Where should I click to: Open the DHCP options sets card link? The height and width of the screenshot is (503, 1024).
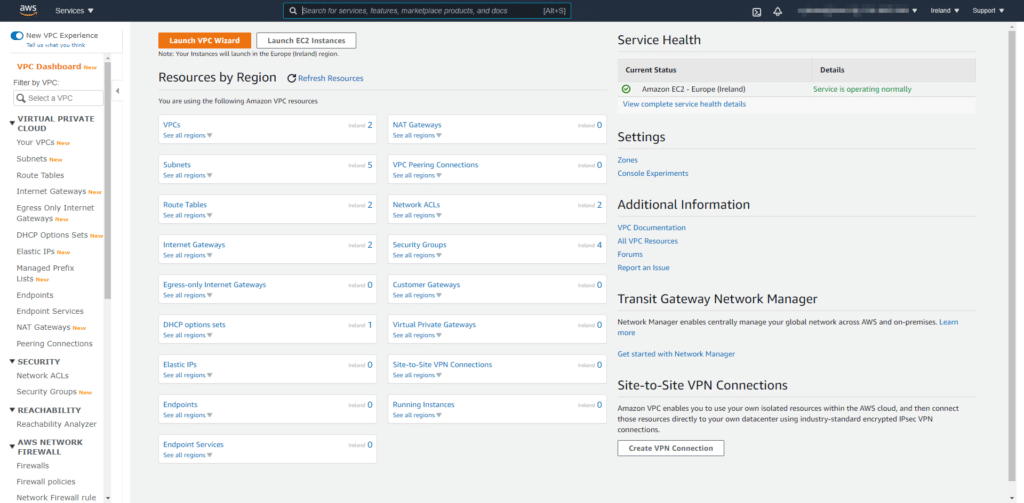pos(194,325)
